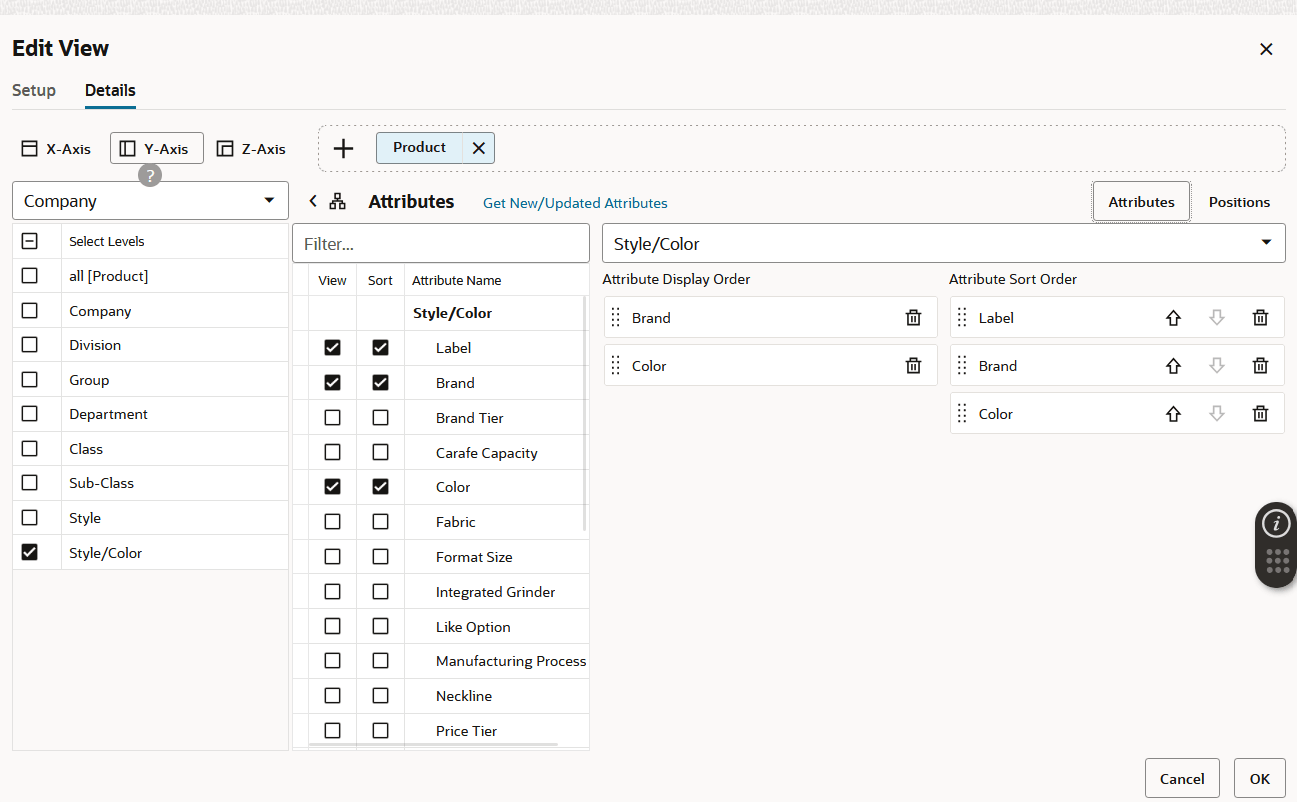The width and height of the screenshot is (1297, 802).
Task: Open the hierarchy tree icon beside Attributes
Action: tap(337, 201)
